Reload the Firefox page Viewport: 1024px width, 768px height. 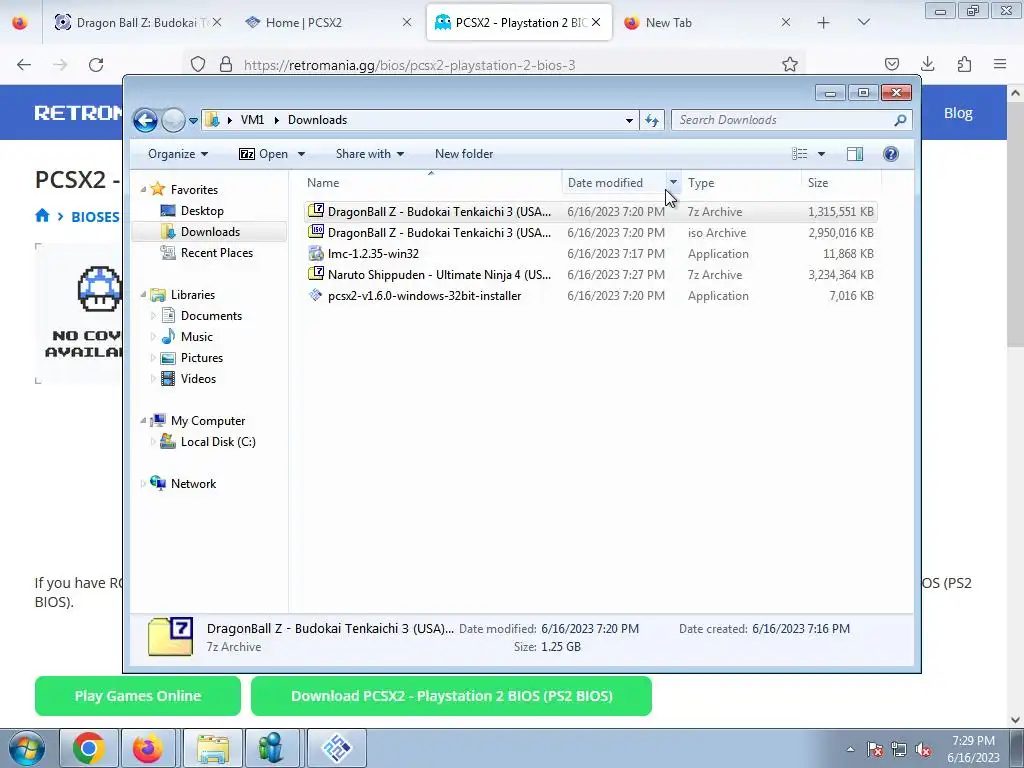pos(96,65)
